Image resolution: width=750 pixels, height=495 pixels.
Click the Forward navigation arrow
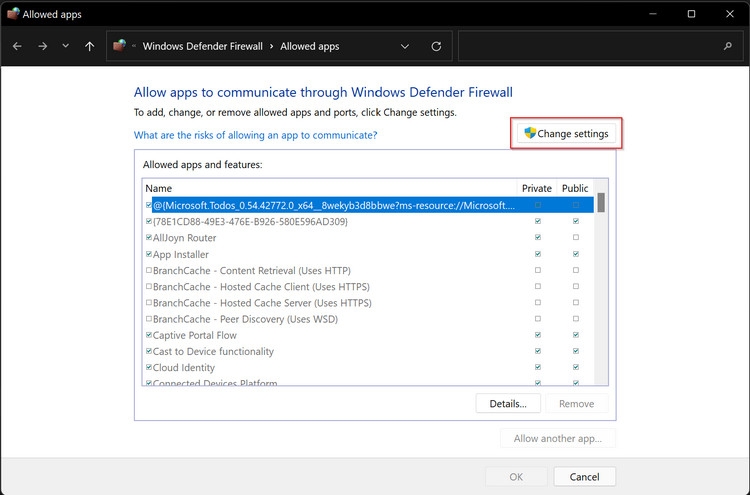(x=43, y=46)
